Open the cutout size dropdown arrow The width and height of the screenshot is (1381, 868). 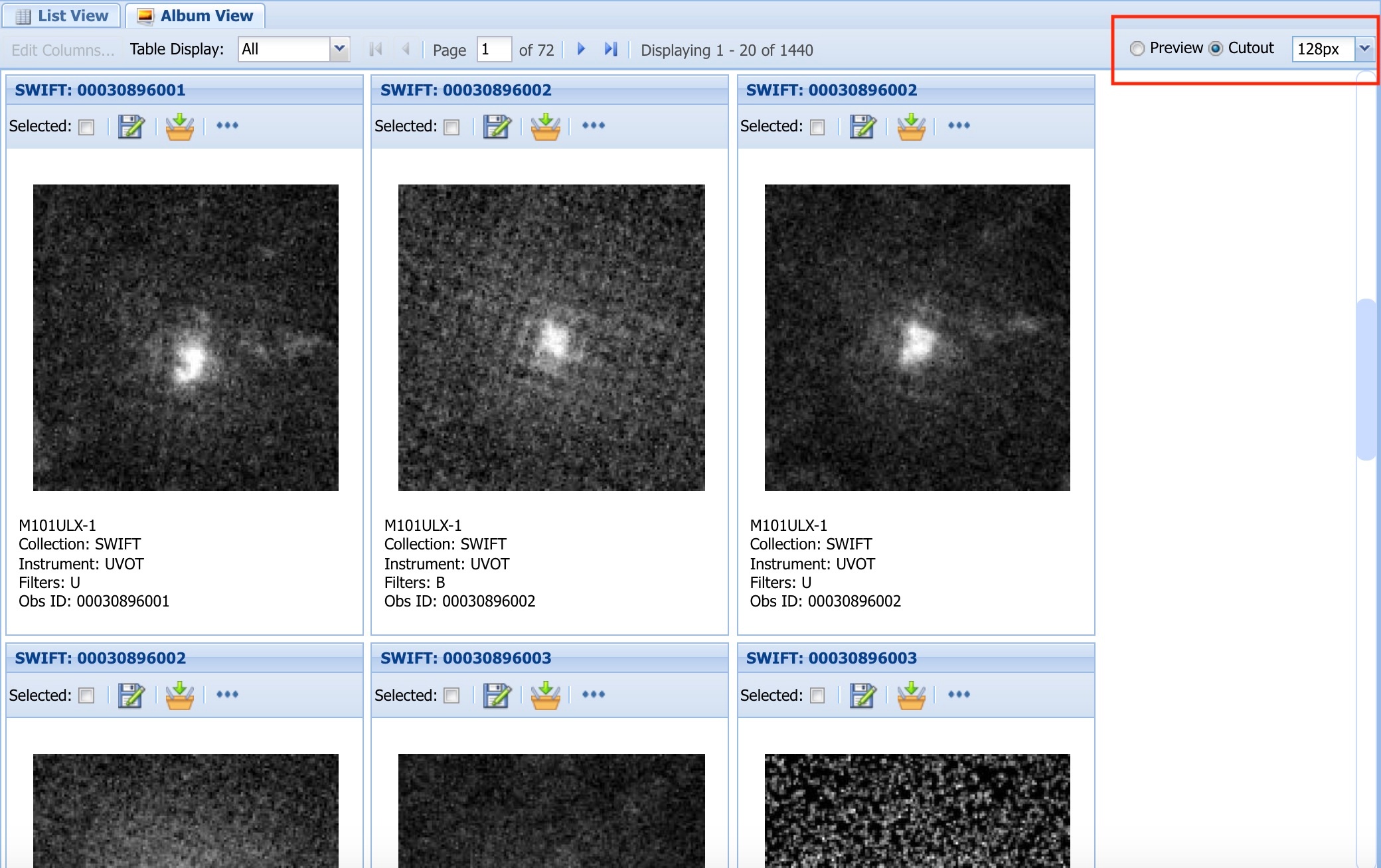(1364, 48)
